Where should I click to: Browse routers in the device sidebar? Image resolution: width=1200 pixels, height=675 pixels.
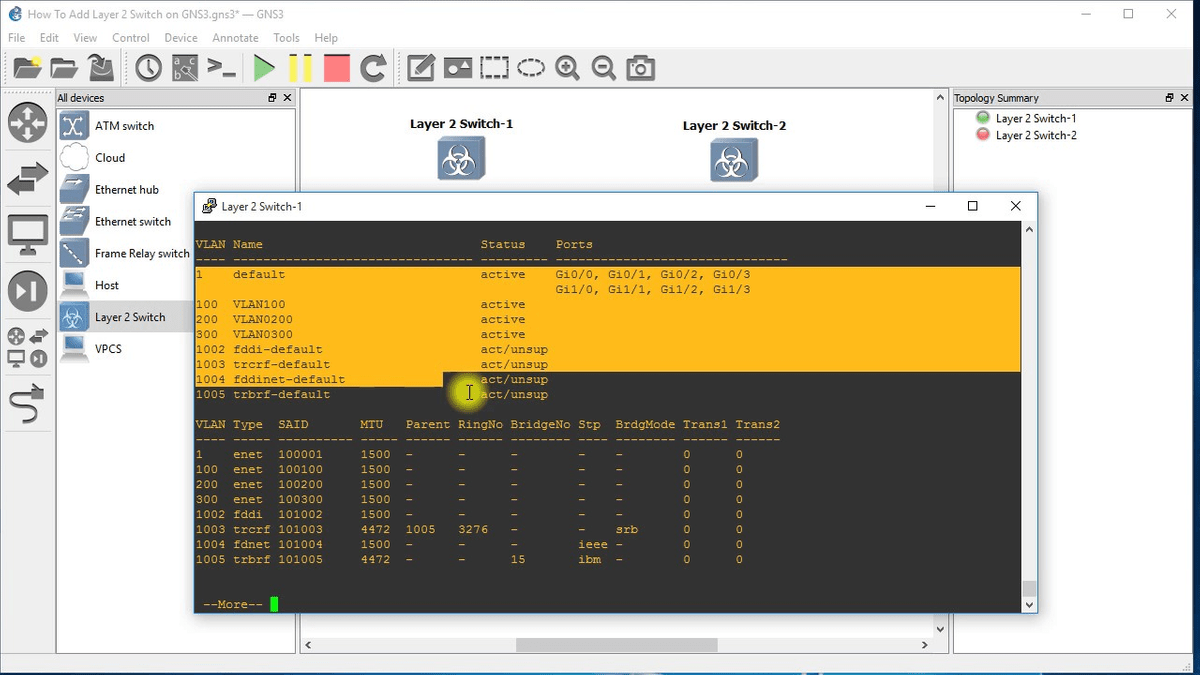pos(27,122)
